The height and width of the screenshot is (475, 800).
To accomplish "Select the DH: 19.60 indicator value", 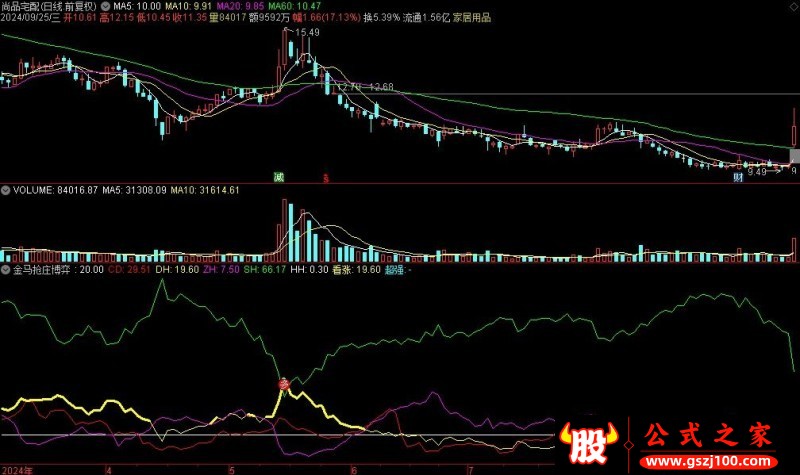I will pyautogui.click(x=177, y=269).
